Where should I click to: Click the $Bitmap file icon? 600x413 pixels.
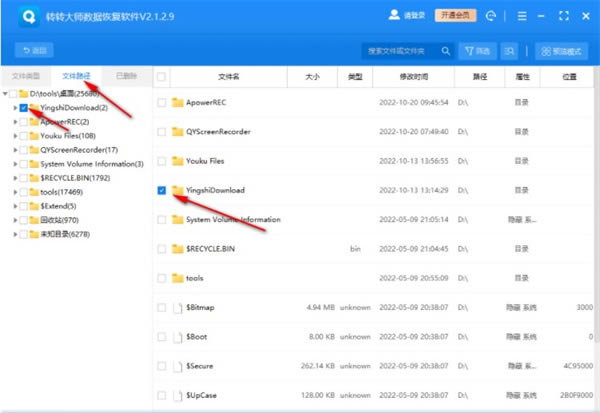177,307
